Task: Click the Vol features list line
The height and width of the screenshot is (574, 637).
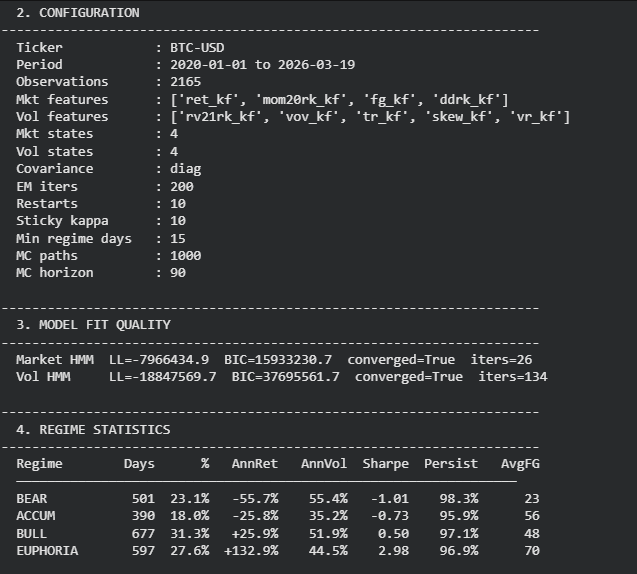Action: pyautogui.click(x=293, y=117)
